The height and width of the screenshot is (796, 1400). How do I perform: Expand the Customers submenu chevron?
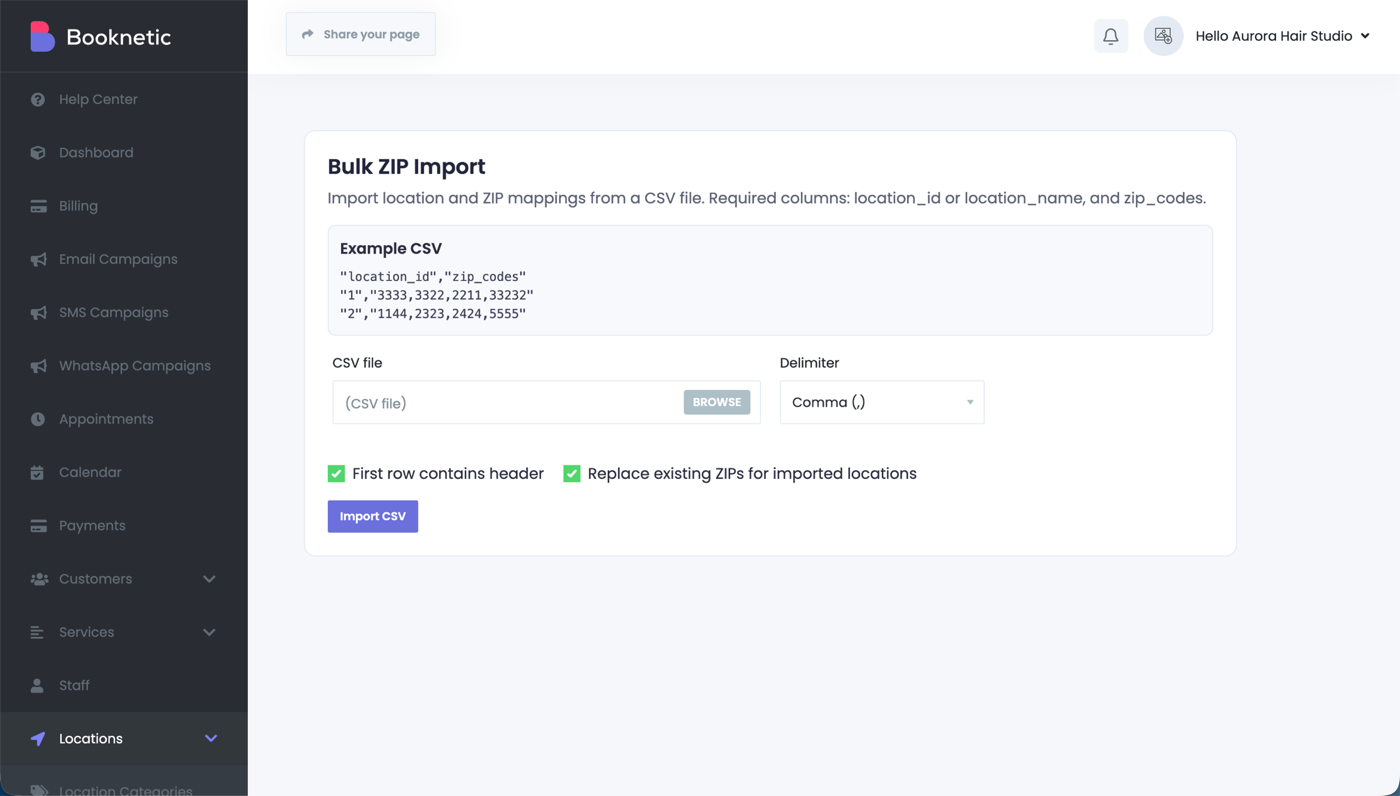(209, 579)
